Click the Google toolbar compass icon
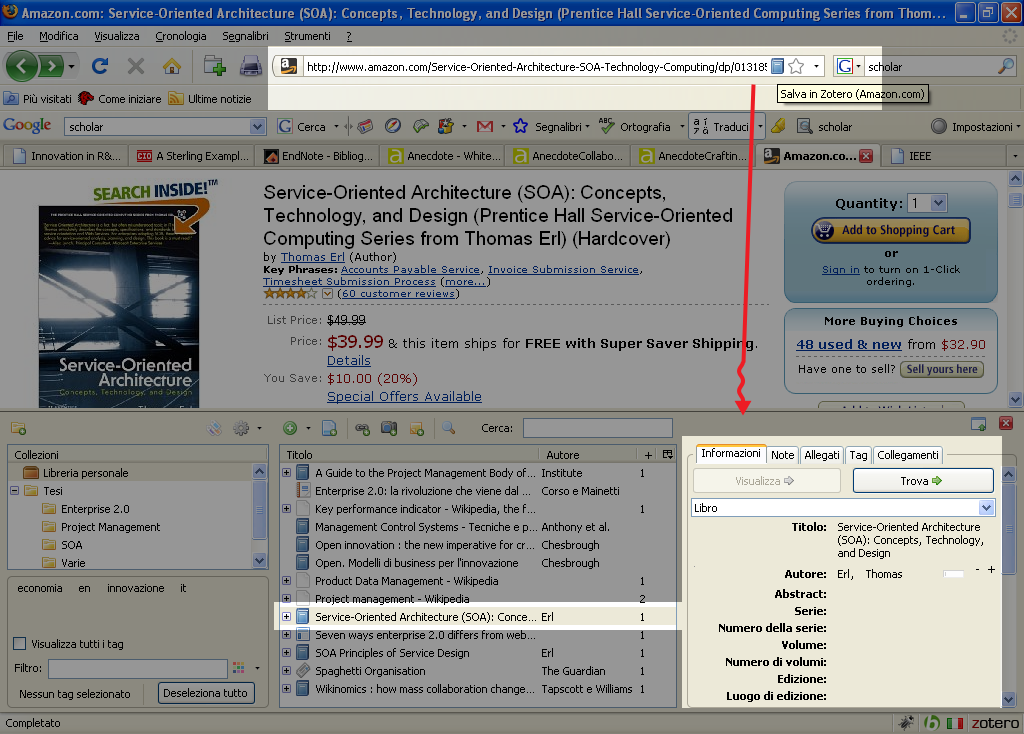 (392, 126)
